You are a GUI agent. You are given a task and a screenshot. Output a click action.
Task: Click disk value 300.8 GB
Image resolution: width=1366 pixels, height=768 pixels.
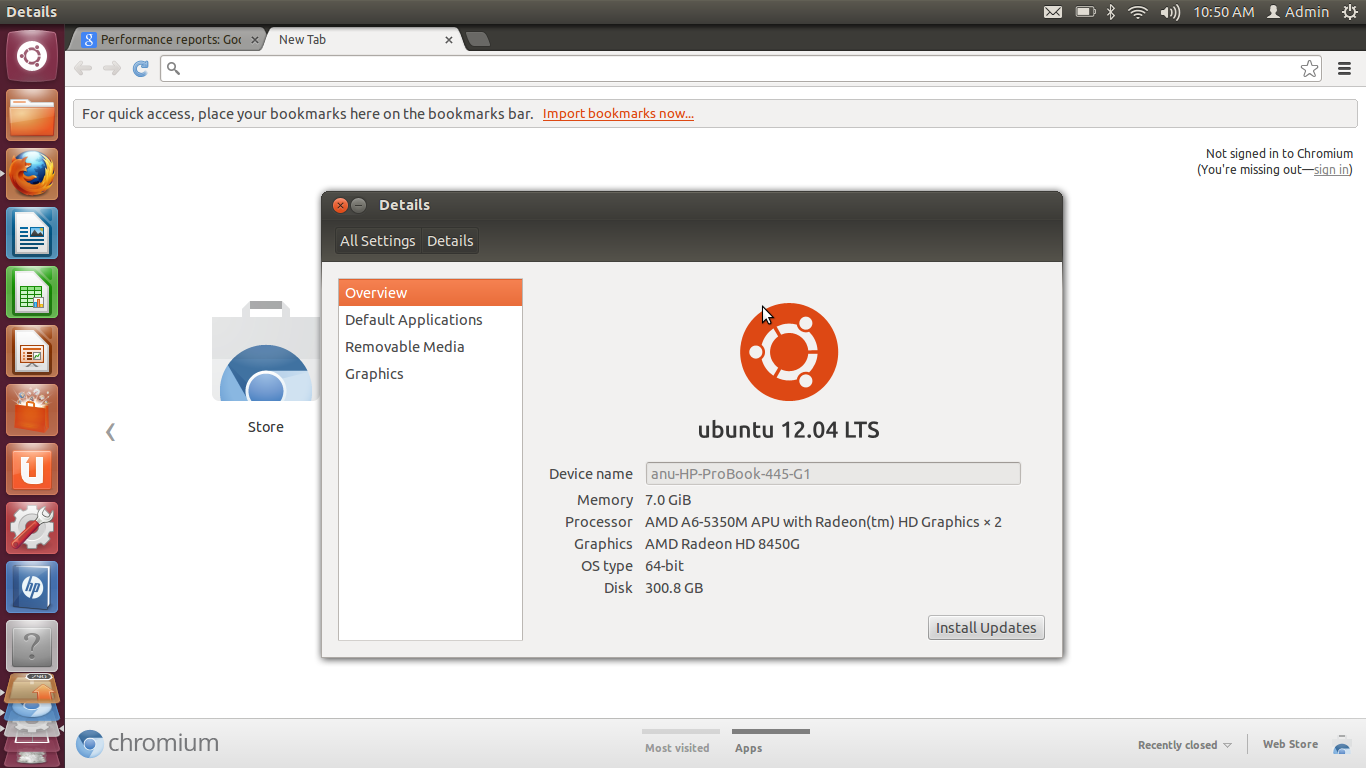[674, 588]
